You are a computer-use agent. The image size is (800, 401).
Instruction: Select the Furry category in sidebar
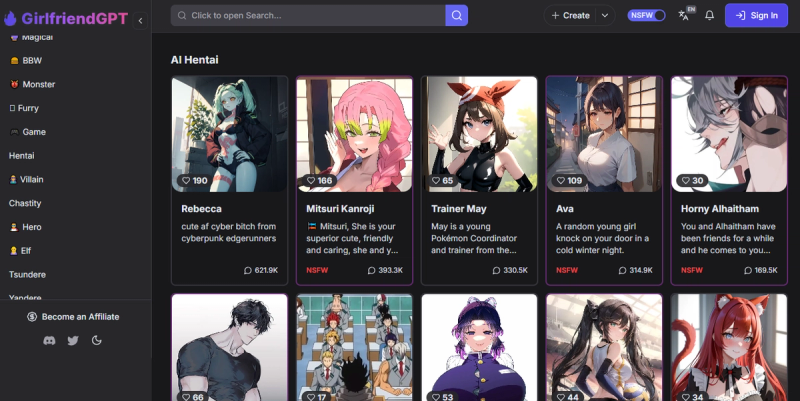24,108
